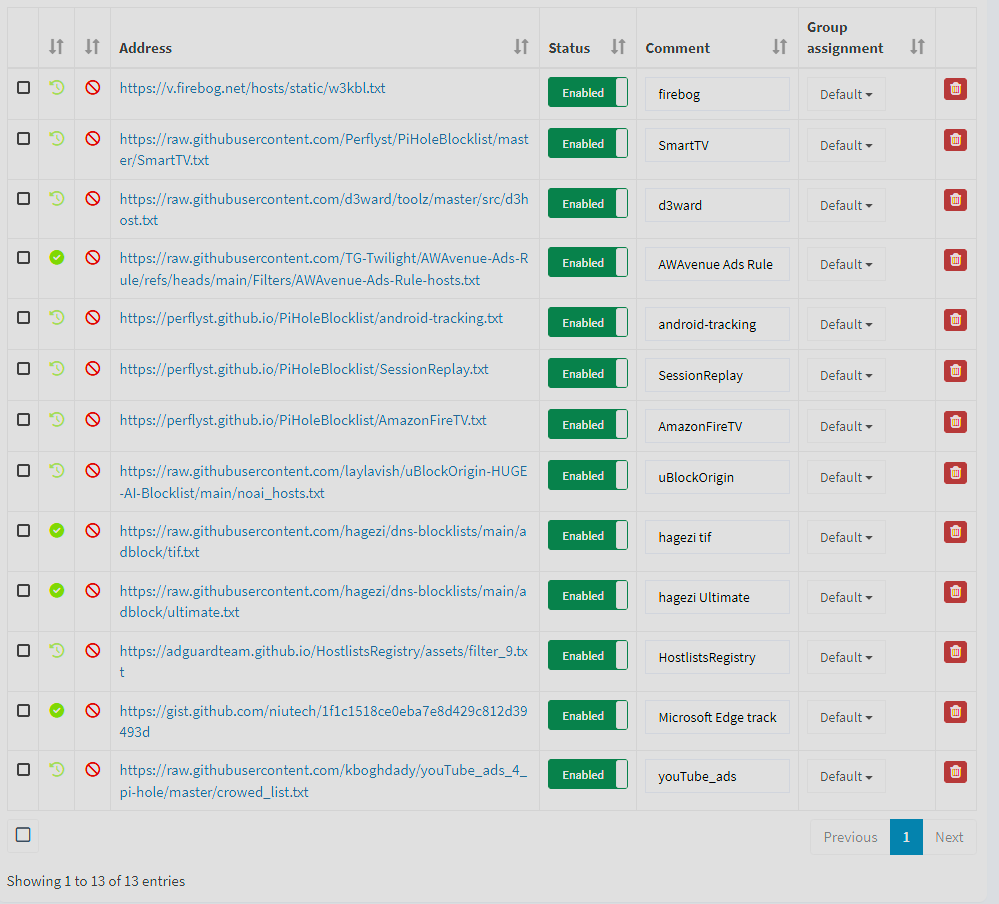
Task: Click the select-all checkbox below the table
Action: (23, 835)
